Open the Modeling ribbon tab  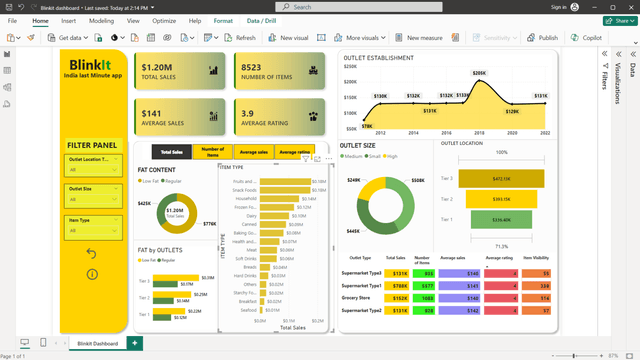[101, 21]
